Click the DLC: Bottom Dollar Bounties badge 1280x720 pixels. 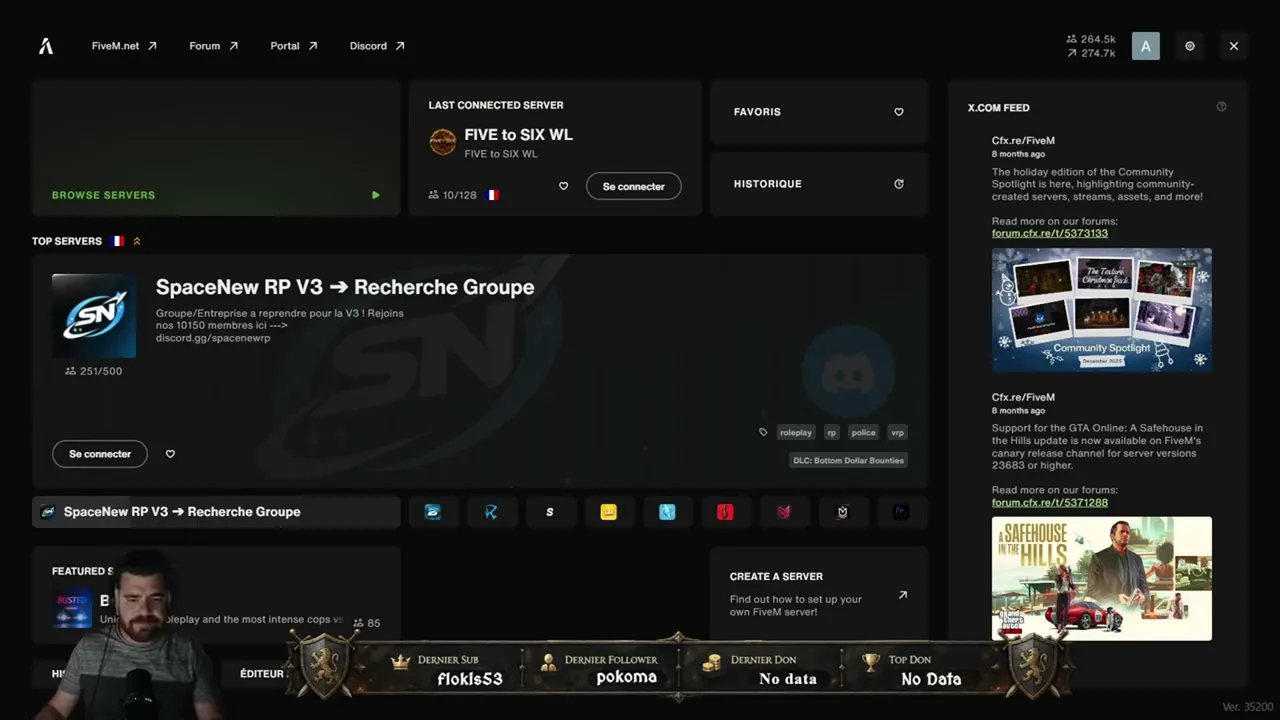[x=849, y=461]
